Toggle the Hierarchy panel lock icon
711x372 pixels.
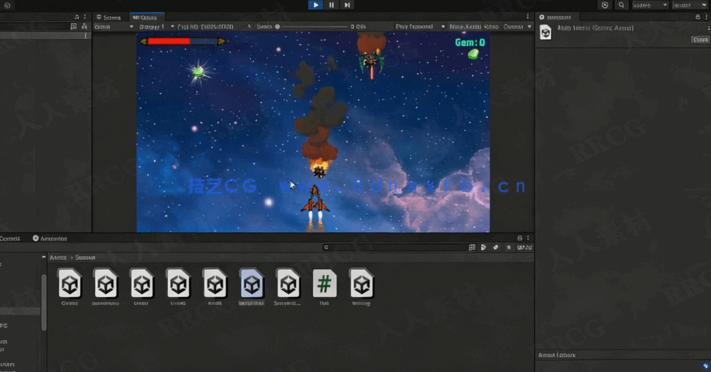(77, 17)
